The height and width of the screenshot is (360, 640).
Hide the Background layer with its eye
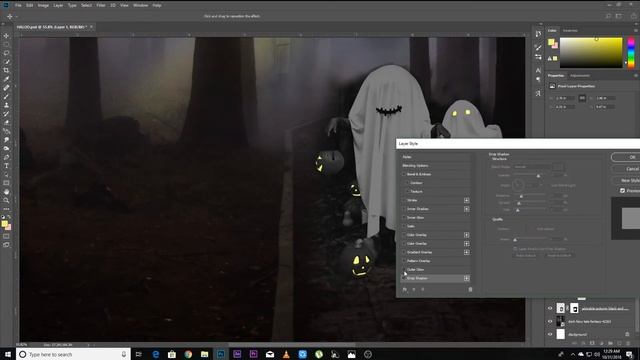[550, 334]
